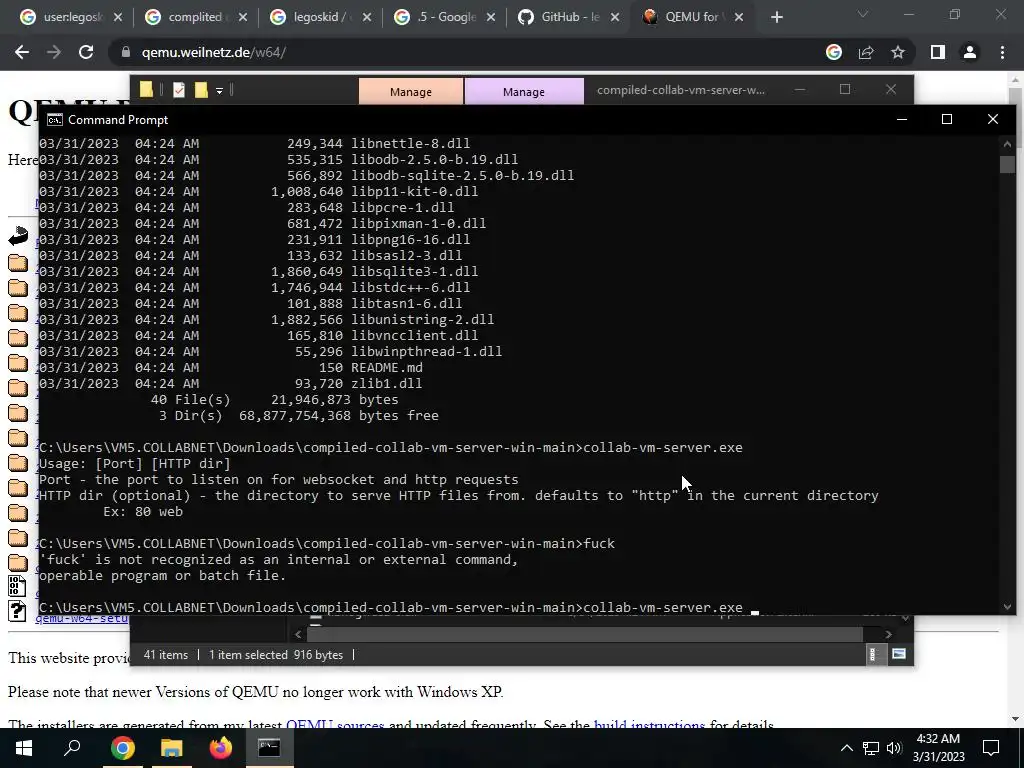The height and width of the screenshot is (768, 1024).
Task: Open a new Chrome tab
Action: [x=776, y=17]
